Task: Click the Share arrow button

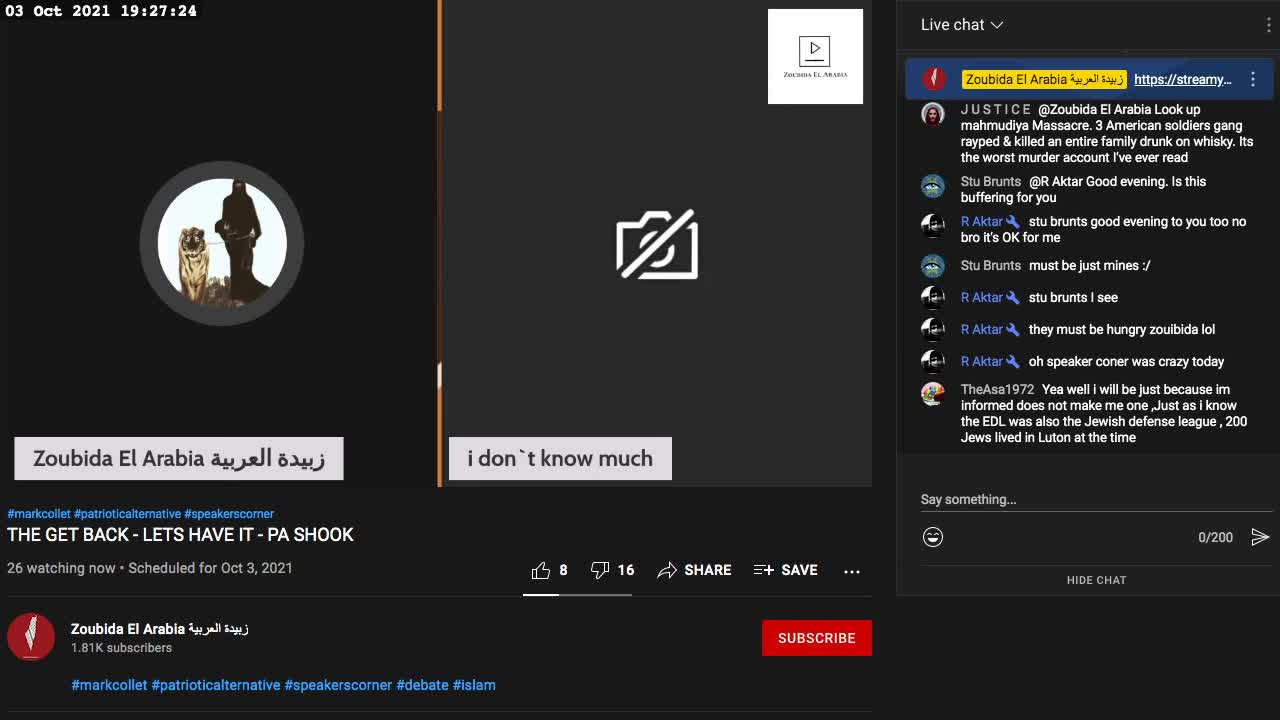Action: [694, 570]
